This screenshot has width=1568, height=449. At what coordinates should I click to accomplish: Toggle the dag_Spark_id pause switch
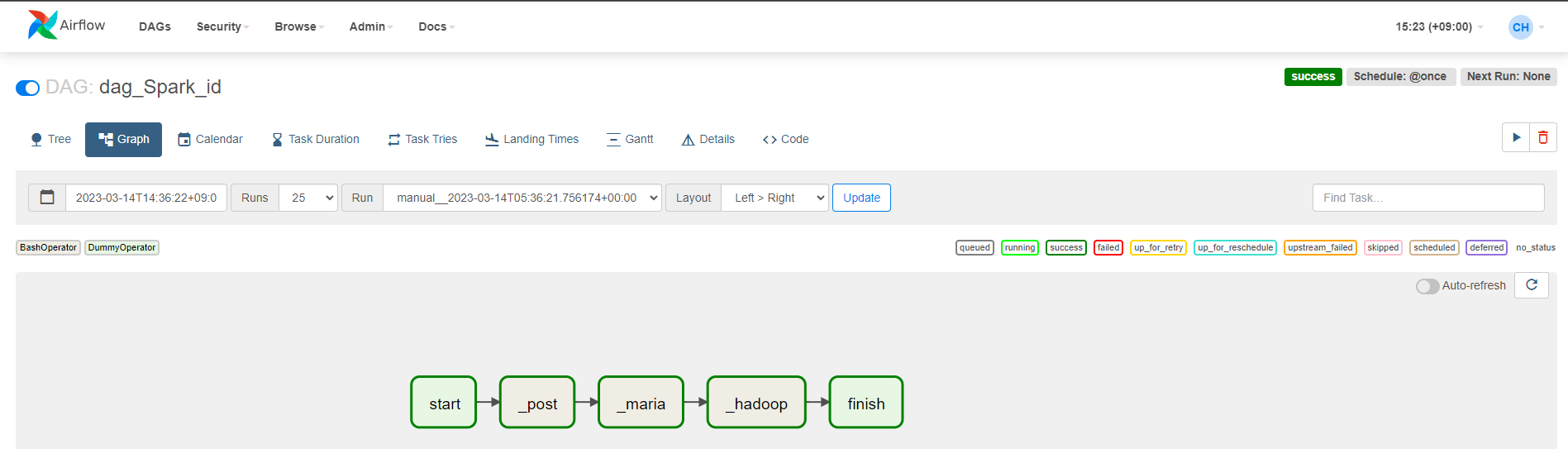point(27,88)
